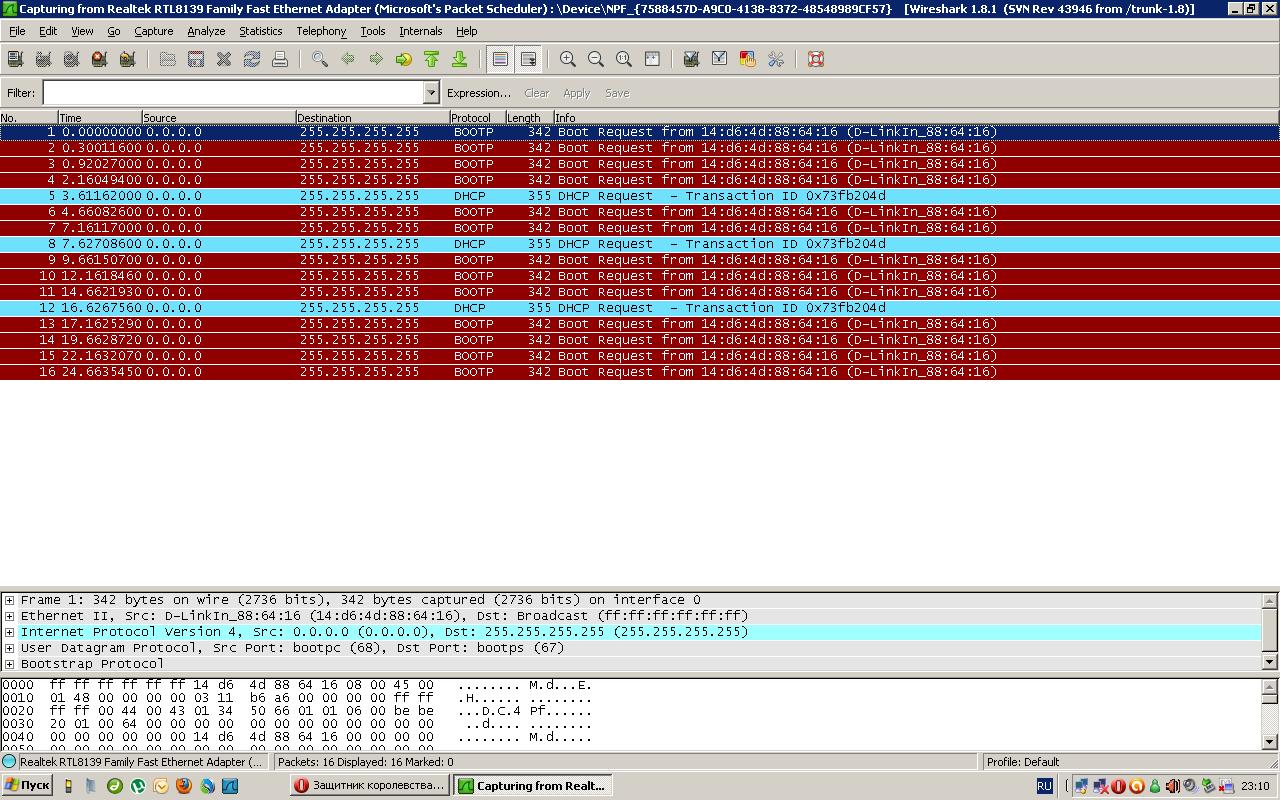The image size is (1280, 800).
Task: Open the Telephony menu
Action: tap(321, 31)
